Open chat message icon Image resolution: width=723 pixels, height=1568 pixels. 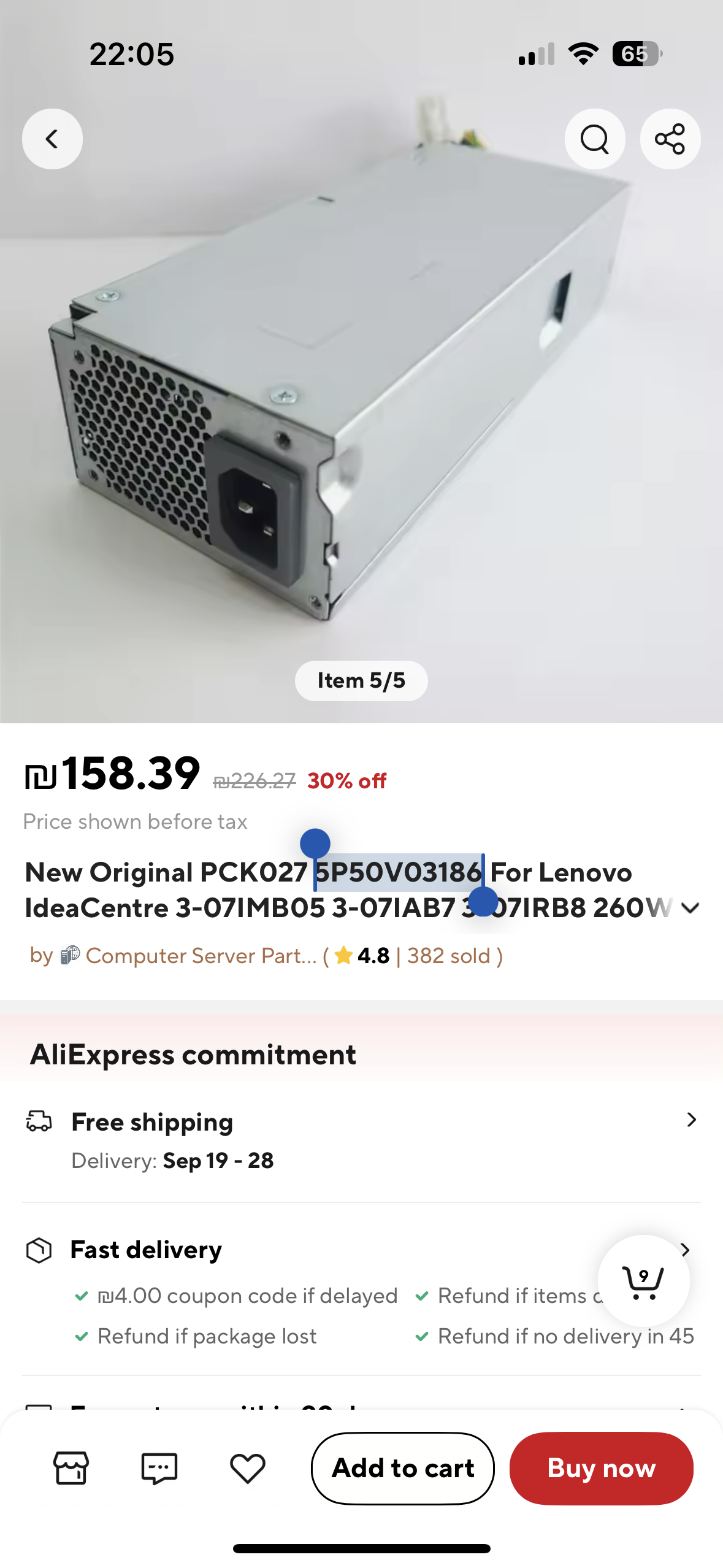pos(159,1468)
